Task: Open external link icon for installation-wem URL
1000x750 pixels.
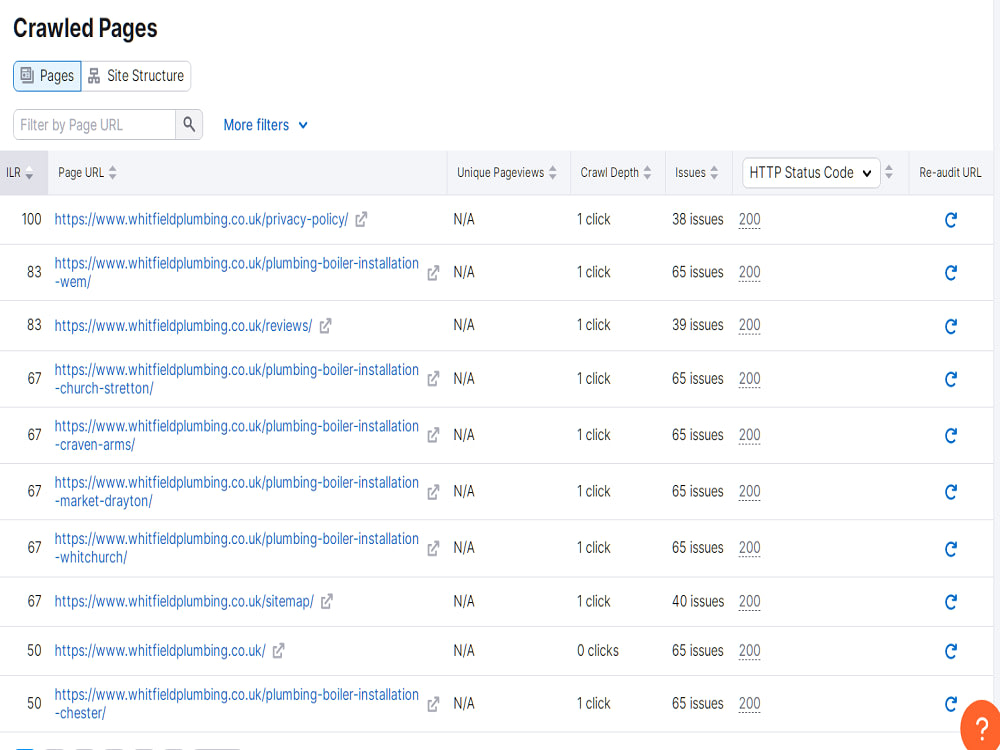Action: click(433, 273)
